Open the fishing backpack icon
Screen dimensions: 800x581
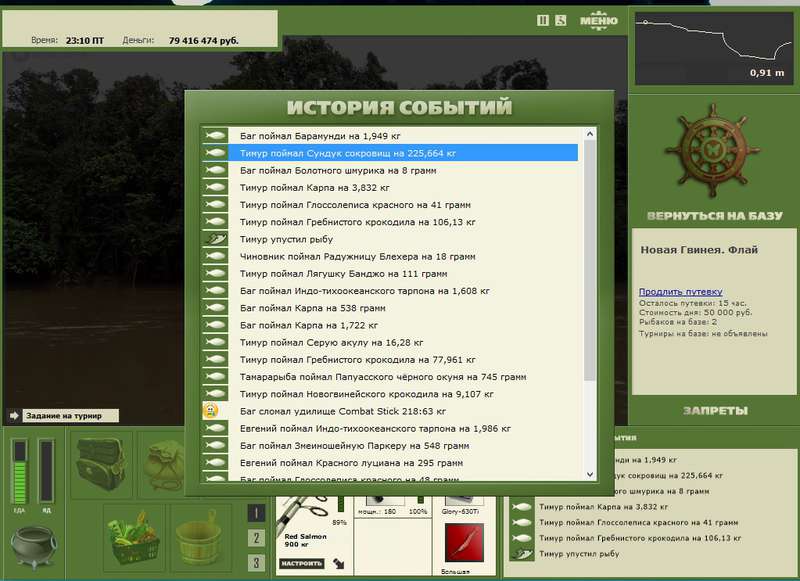[102, 464]
